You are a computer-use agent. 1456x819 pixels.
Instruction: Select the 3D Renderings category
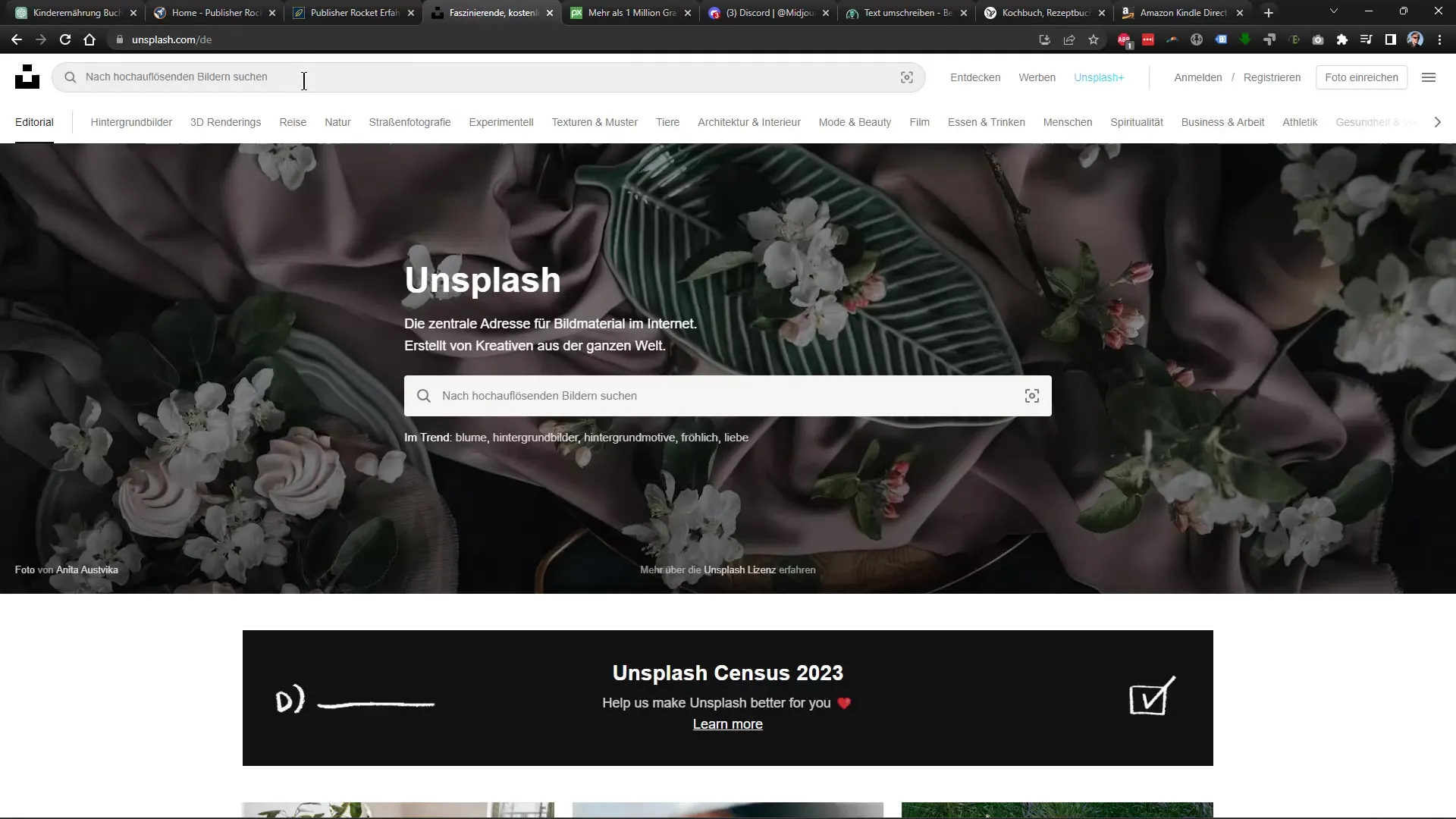pos(225,122)
